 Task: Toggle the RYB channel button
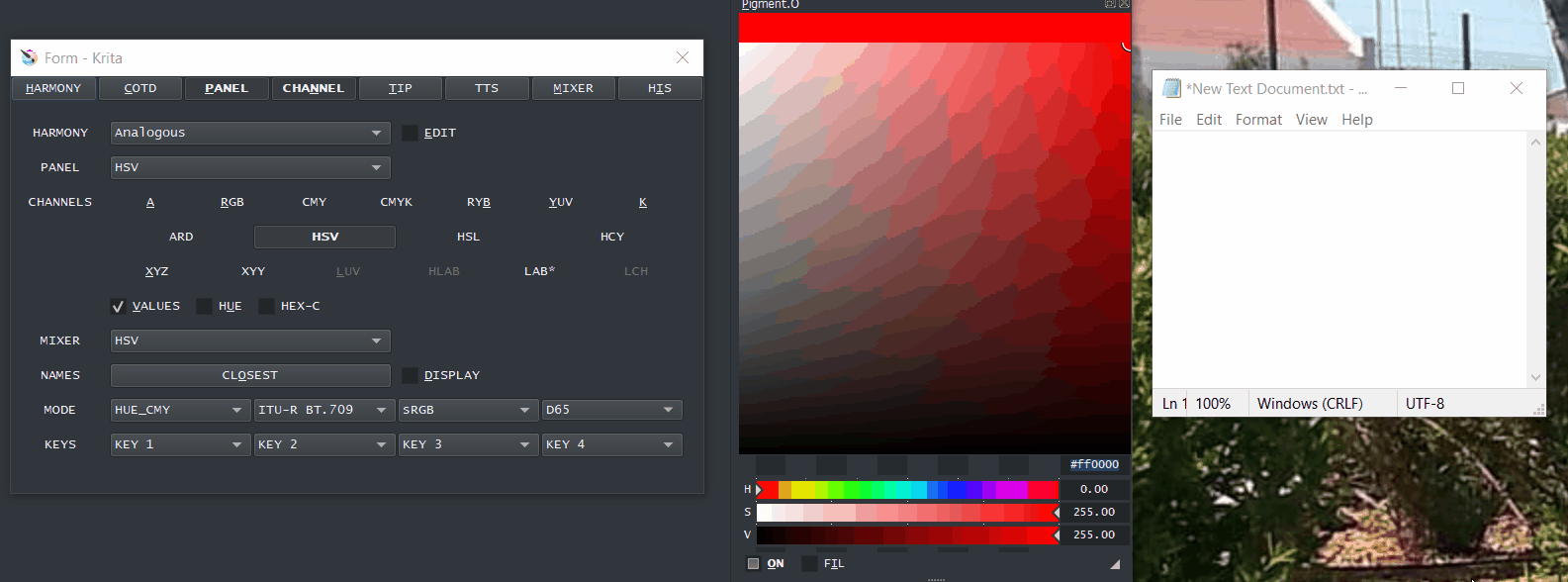(x=479, y=202)
